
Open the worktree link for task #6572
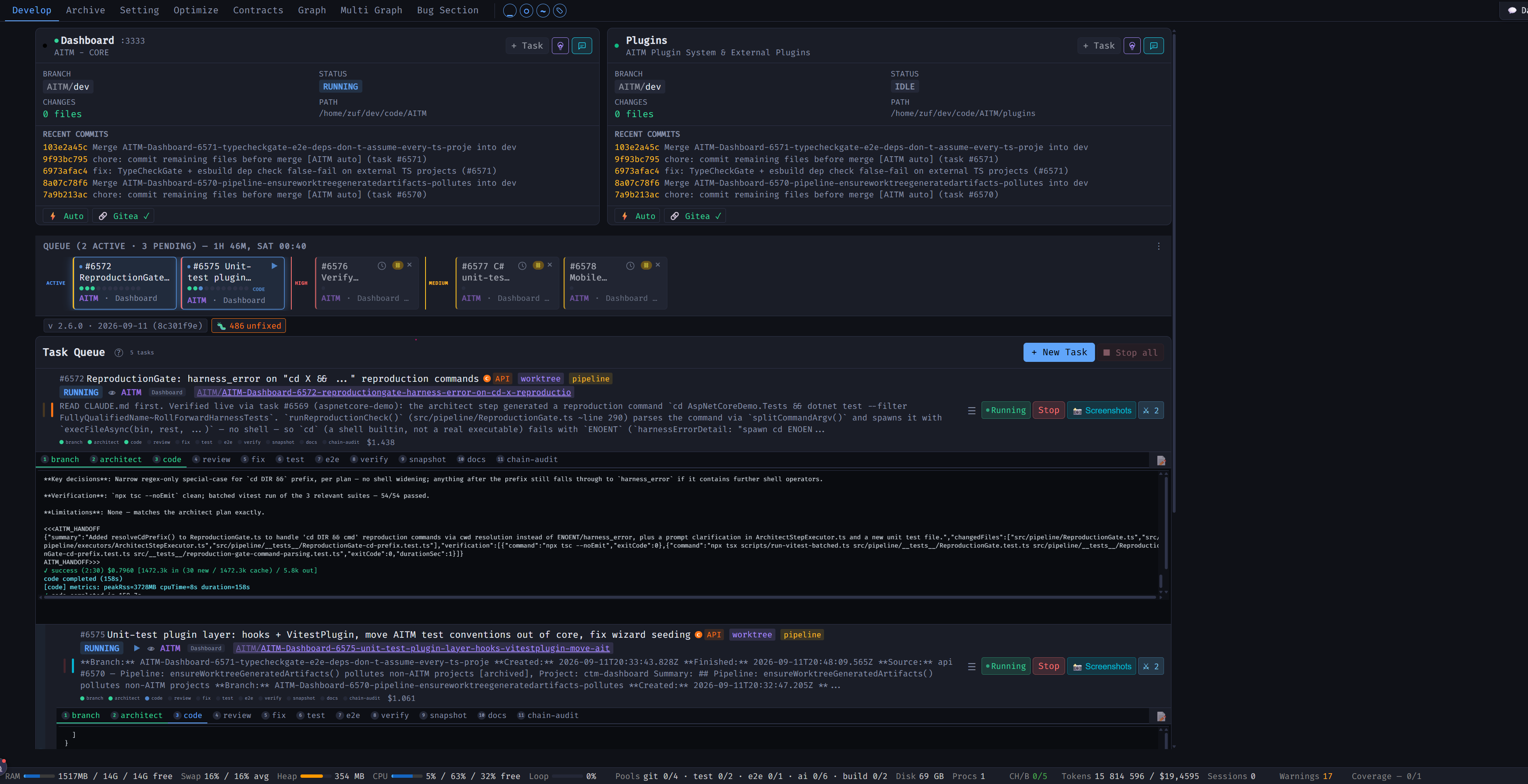coord(384,393)
